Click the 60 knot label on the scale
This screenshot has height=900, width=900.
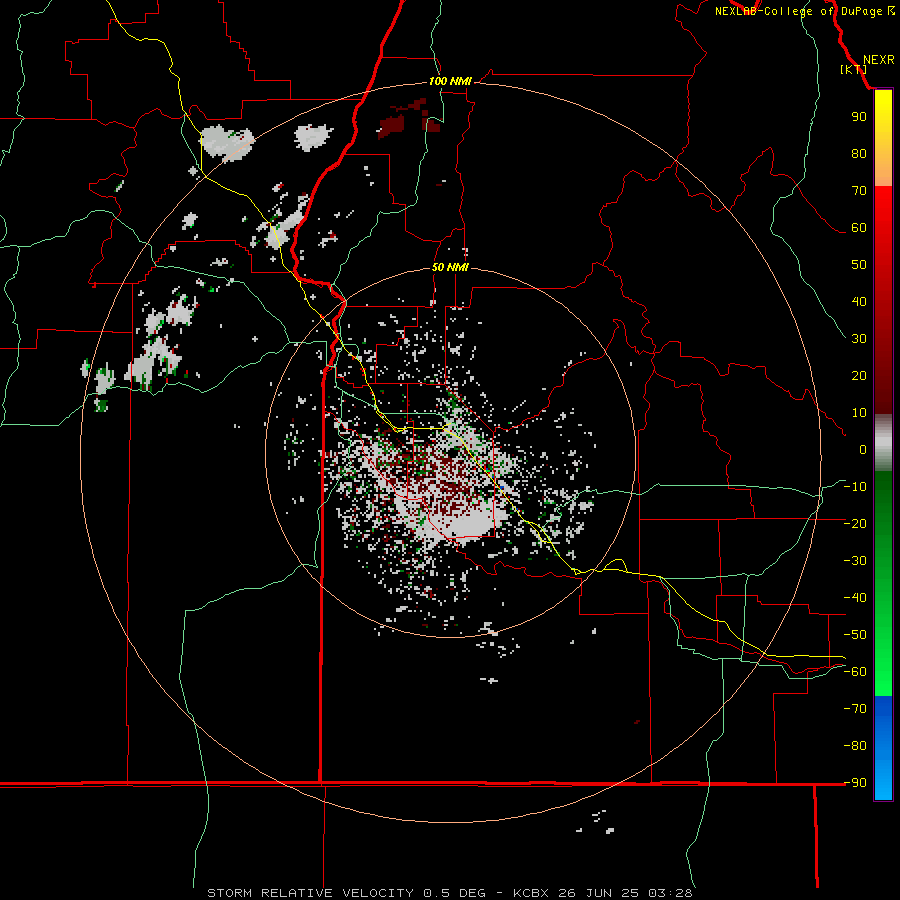(x=859, y=227)
